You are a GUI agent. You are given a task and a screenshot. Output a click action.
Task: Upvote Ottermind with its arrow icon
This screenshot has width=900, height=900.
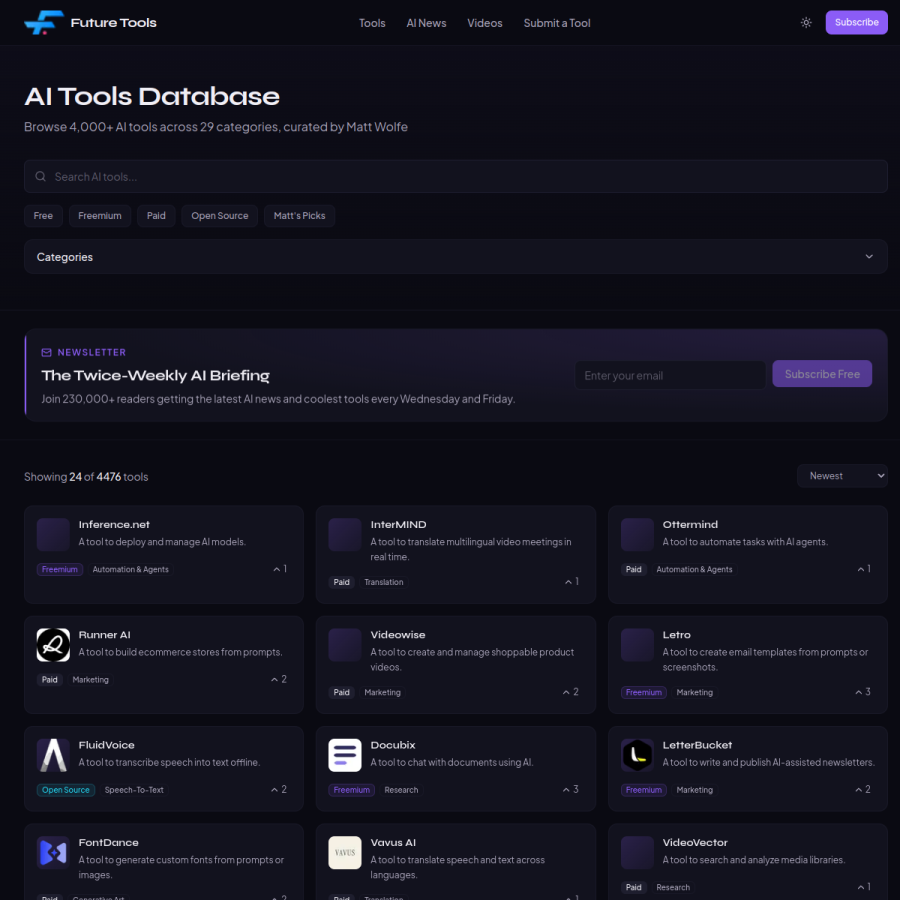coord(860,569)
